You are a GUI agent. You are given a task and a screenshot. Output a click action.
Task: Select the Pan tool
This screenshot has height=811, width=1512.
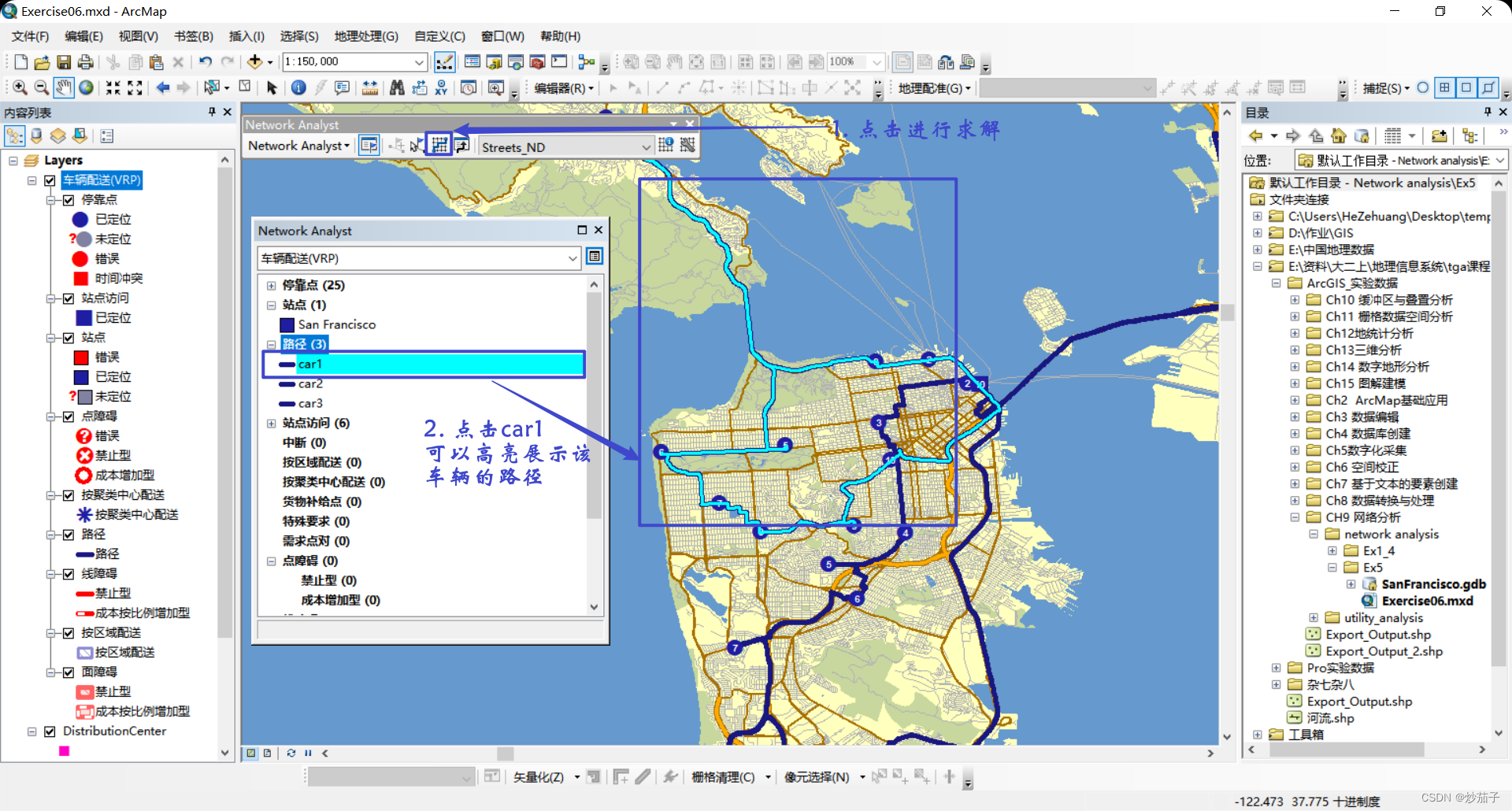click(64, 87)
